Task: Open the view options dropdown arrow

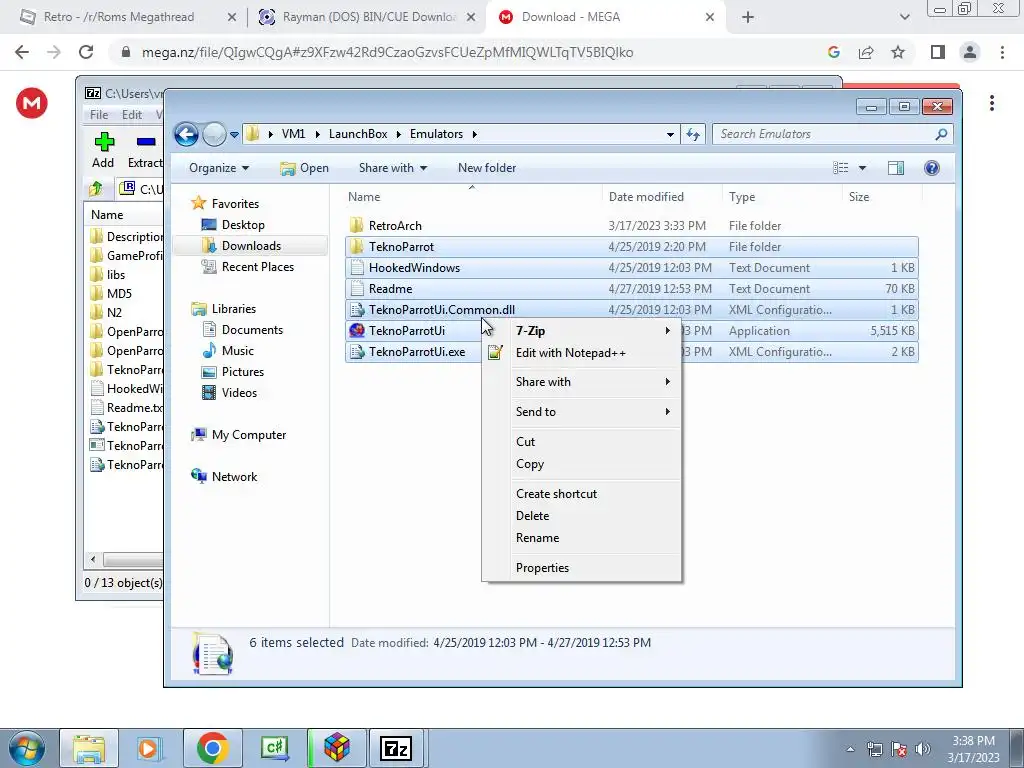Action: click(x=862, y=168)
